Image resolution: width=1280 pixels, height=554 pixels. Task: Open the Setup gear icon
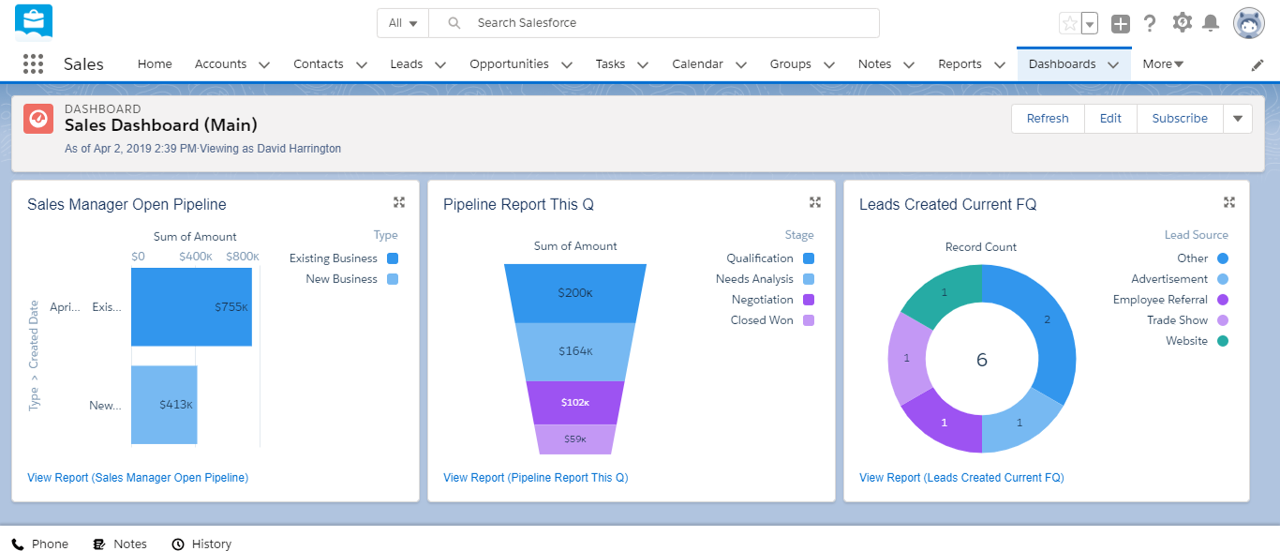[1182, 22]
